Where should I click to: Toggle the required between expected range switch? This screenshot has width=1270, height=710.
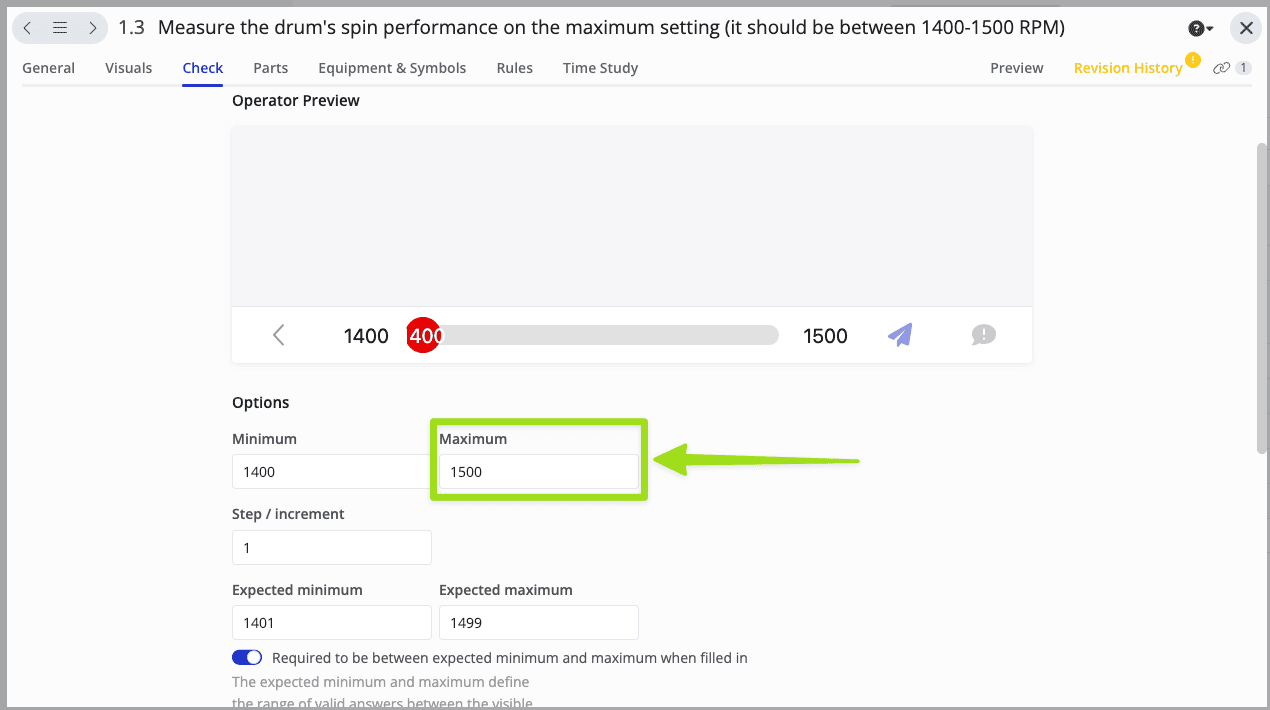click(247, 658)
